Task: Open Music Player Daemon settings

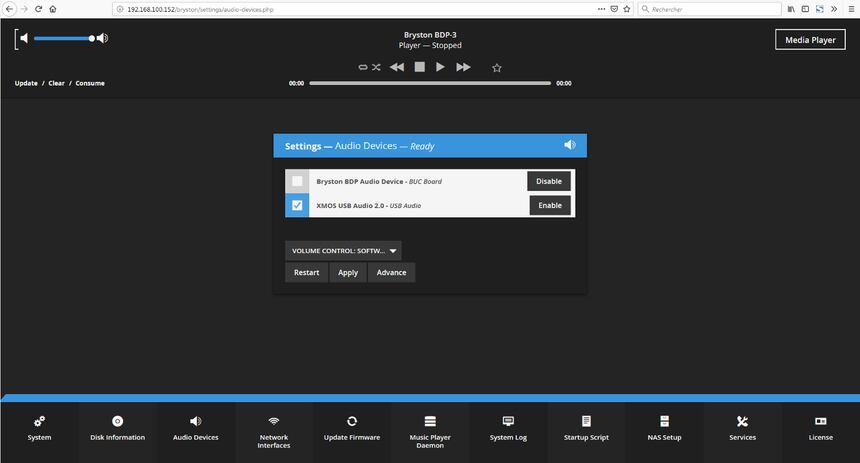Action: (430, 432)
